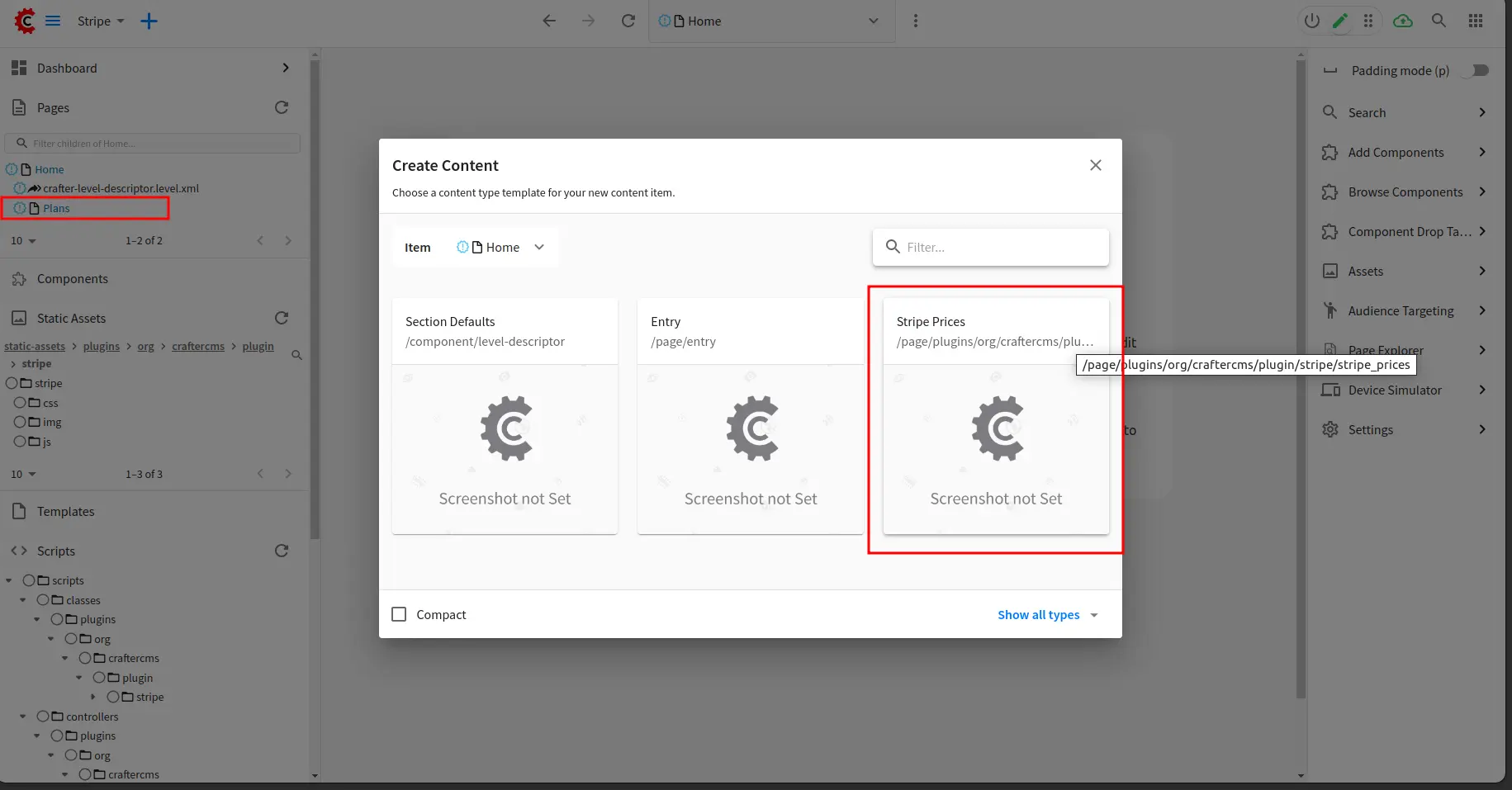This screenshot has width=1512, height=790.
Task: Close the Create Content dialog
Action: tap(1096, 165)
